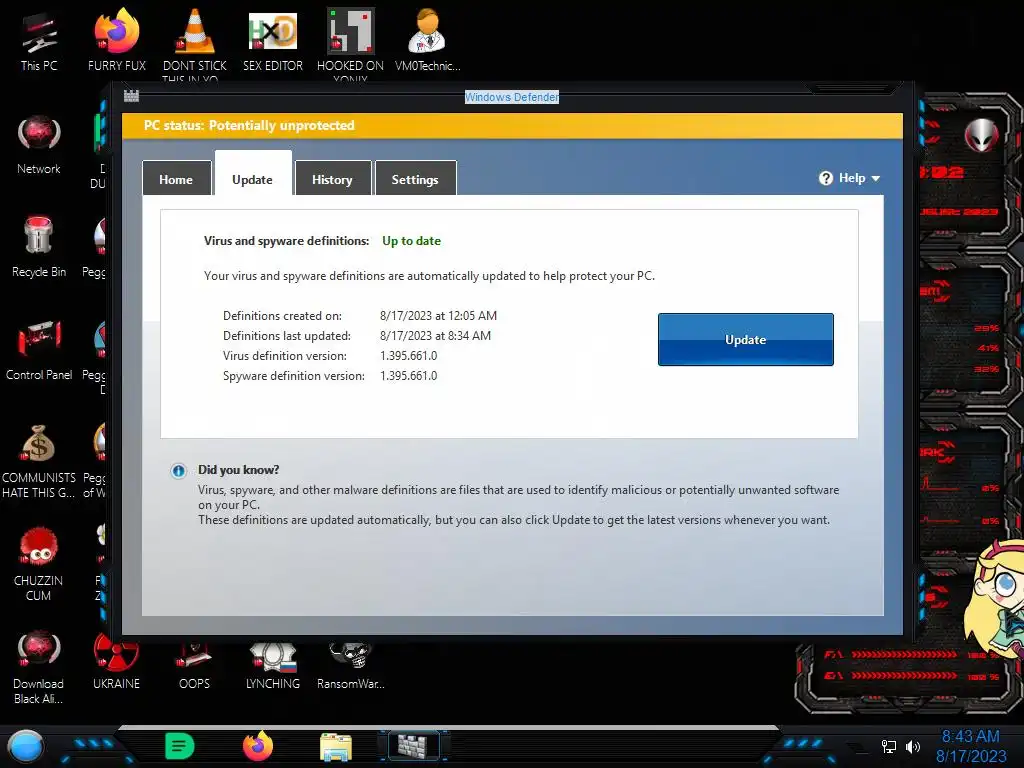Click the Windows Defender window title
The height and width of the screenshot is (768, 1024).
click(511, 97)
